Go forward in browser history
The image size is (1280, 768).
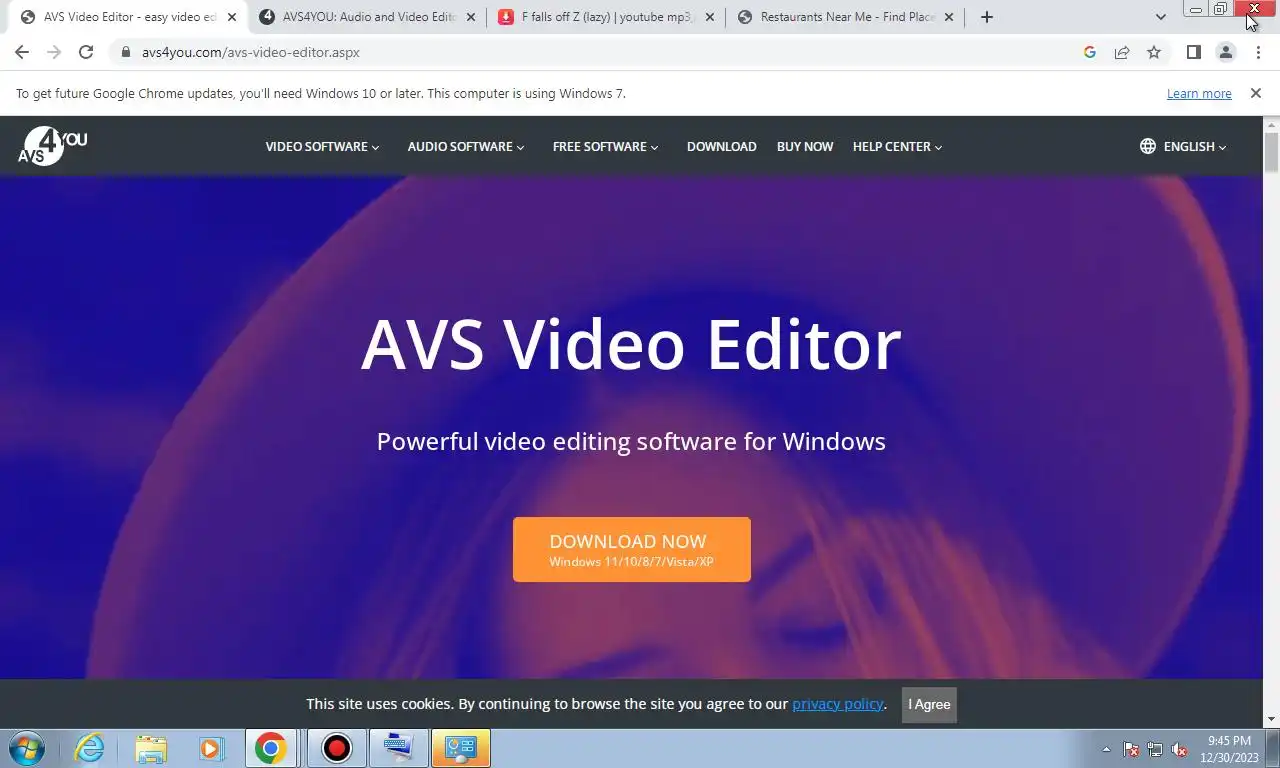(x=54, y=52)
